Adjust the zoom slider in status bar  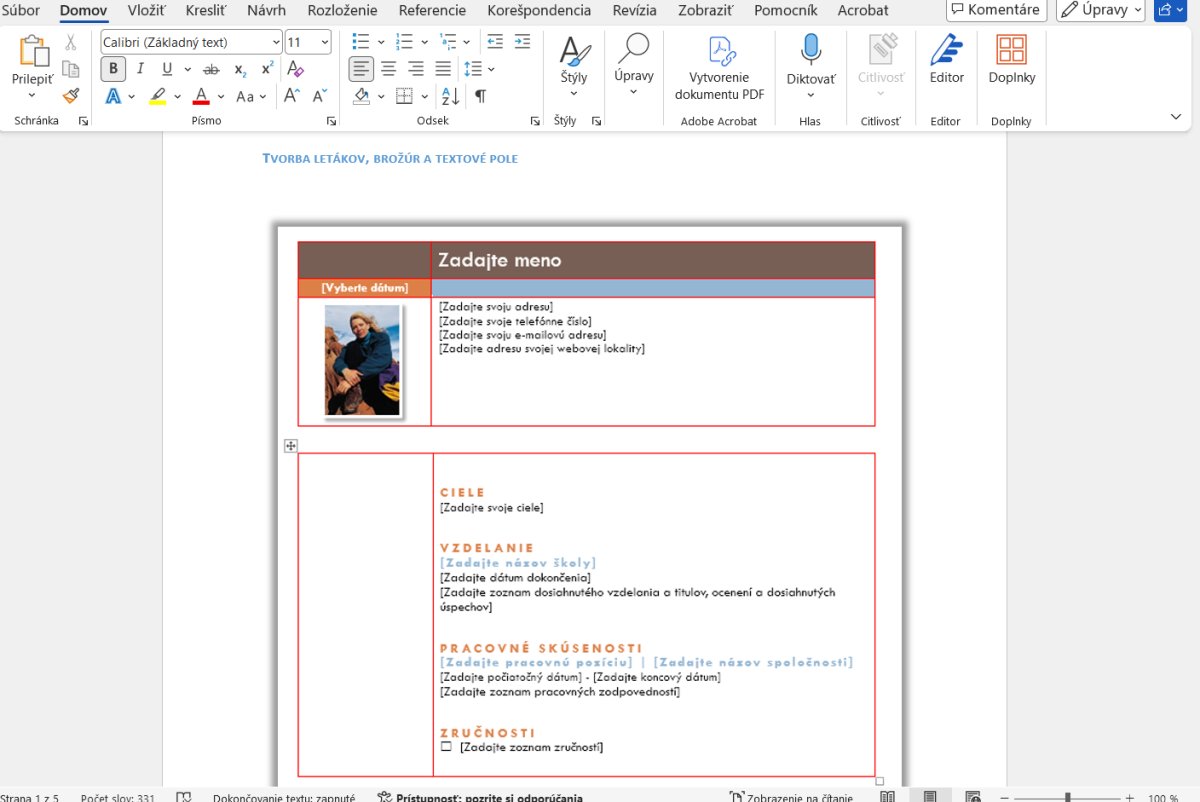pyautogui.click(x=1068, y=797)
